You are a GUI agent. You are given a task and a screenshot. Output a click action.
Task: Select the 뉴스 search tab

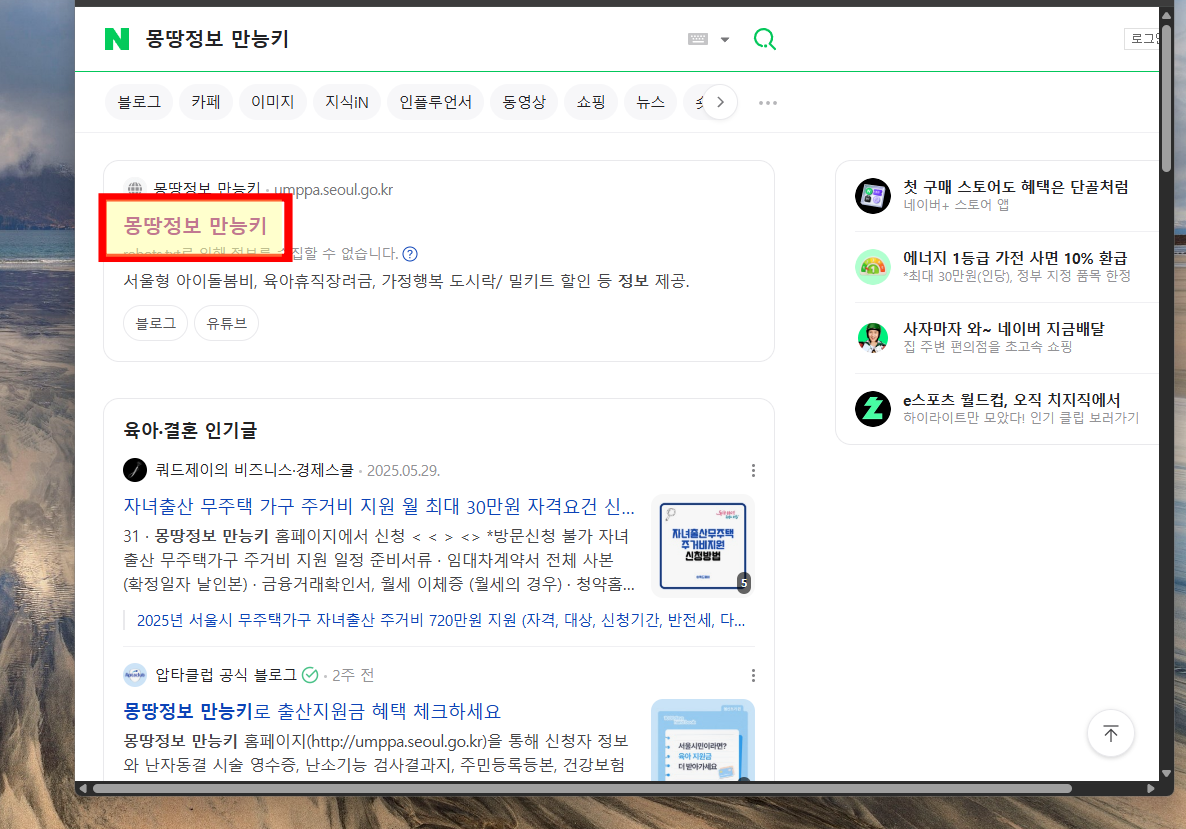pos(650,102)
